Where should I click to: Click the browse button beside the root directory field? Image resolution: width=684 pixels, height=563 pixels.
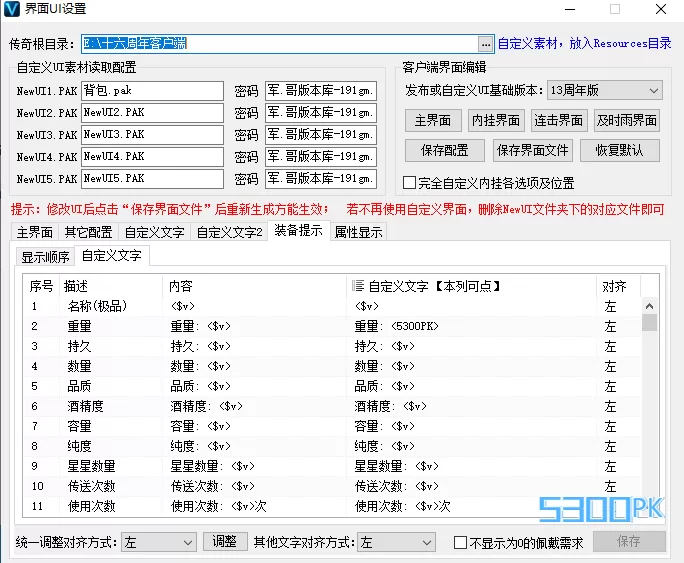pyautogui.click(x=486, y=44)
